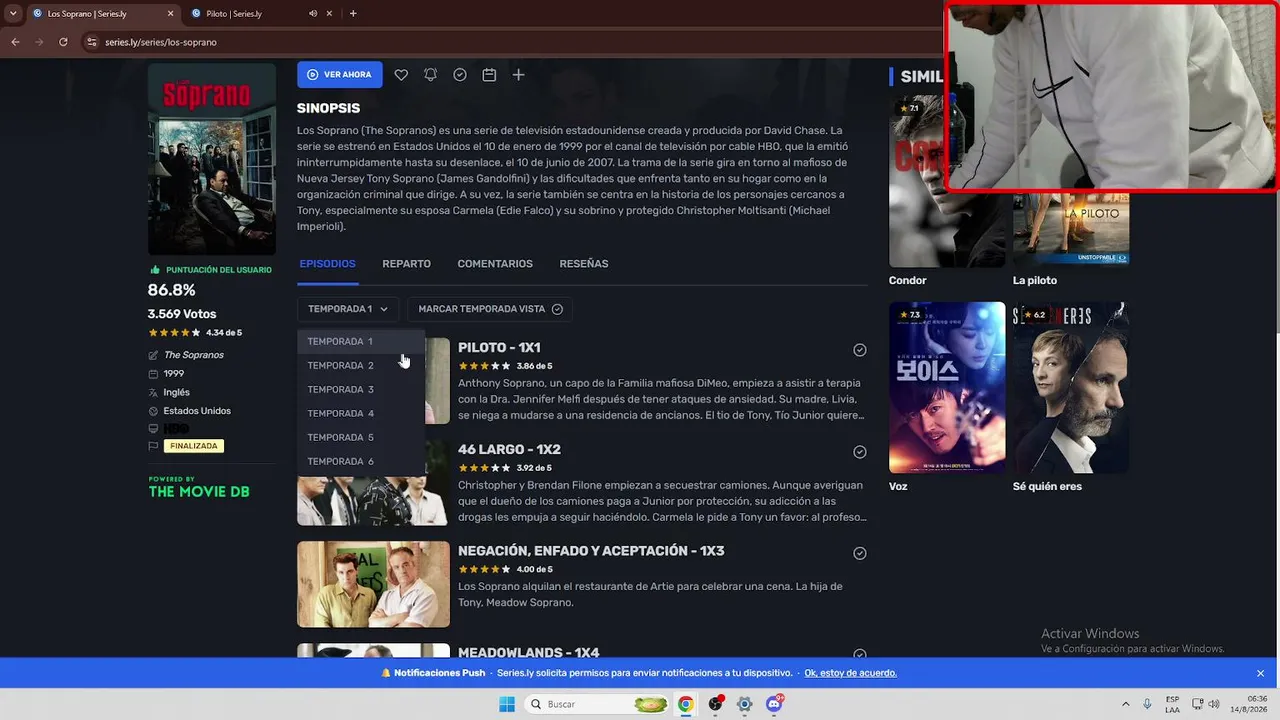Screen dimensions: 1280x720
Task: Open The Movie DB credit link
Action: click(199, 488)
